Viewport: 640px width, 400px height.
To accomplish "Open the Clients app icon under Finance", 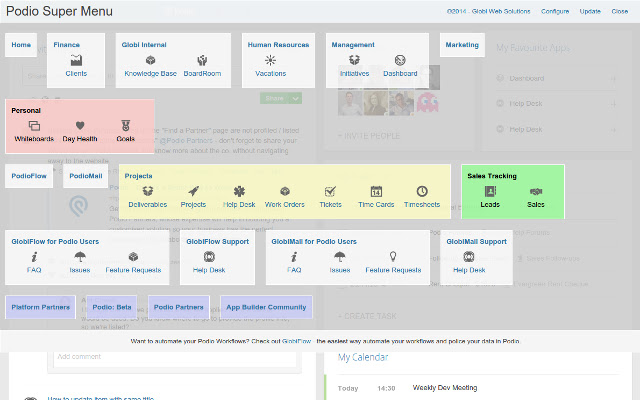I will click(x=76, y=60).
